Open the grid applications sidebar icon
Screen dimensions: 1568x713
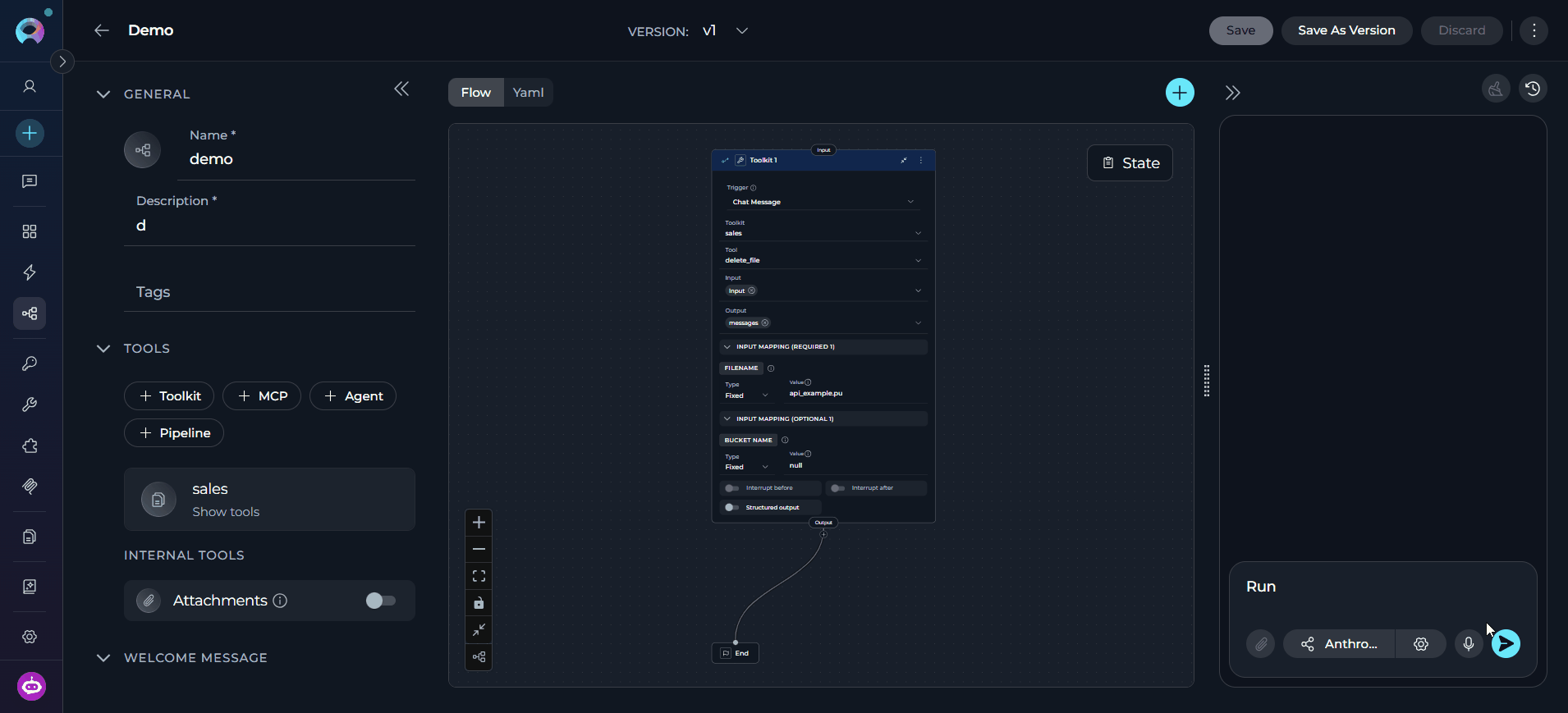pos(30,231)
